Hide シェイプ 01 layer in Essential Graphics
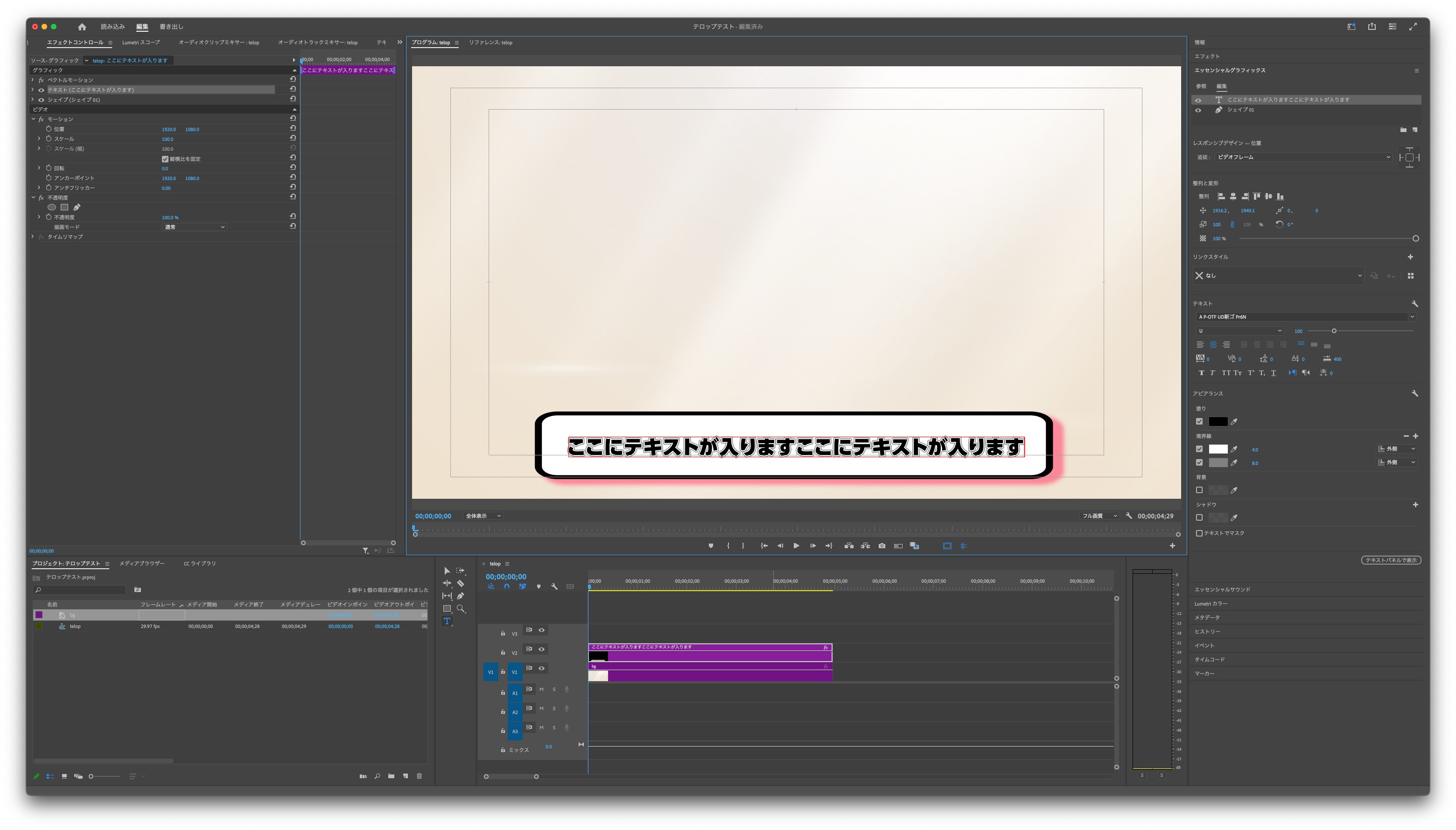This screenshot has height=830, width=1456. [1198, 110]
